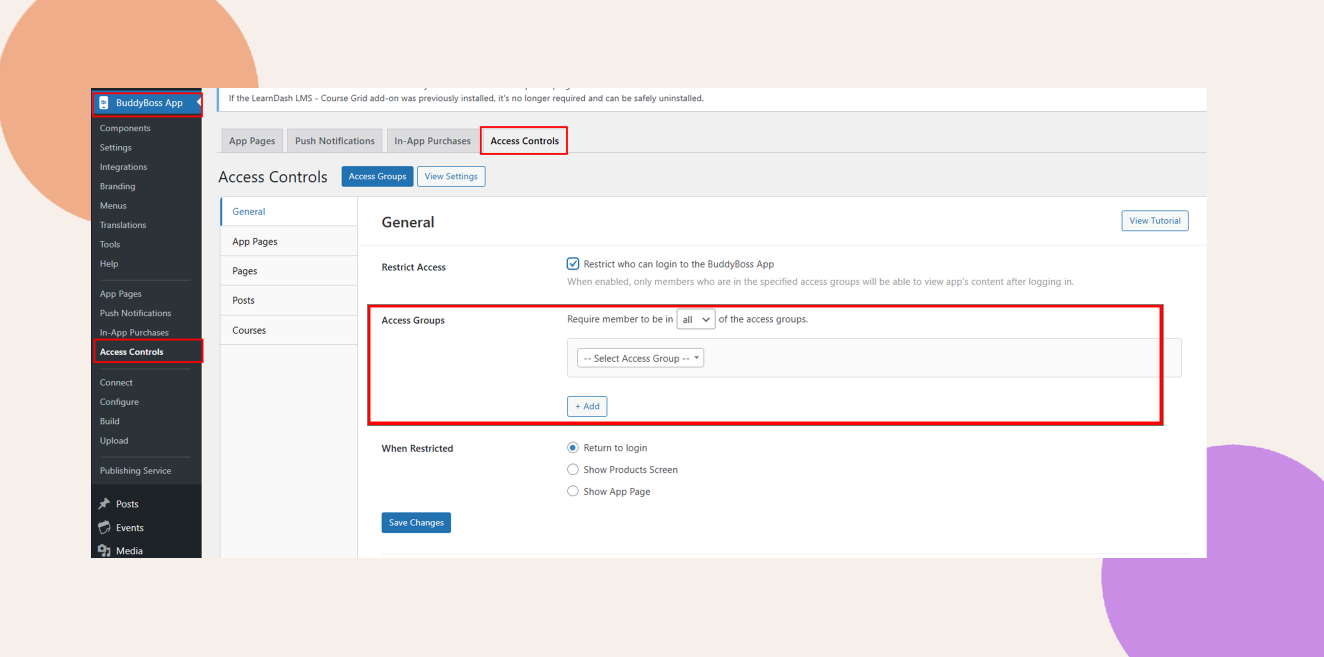Open Build in the sidebar
1324x657 pixels.
point(110,421)
